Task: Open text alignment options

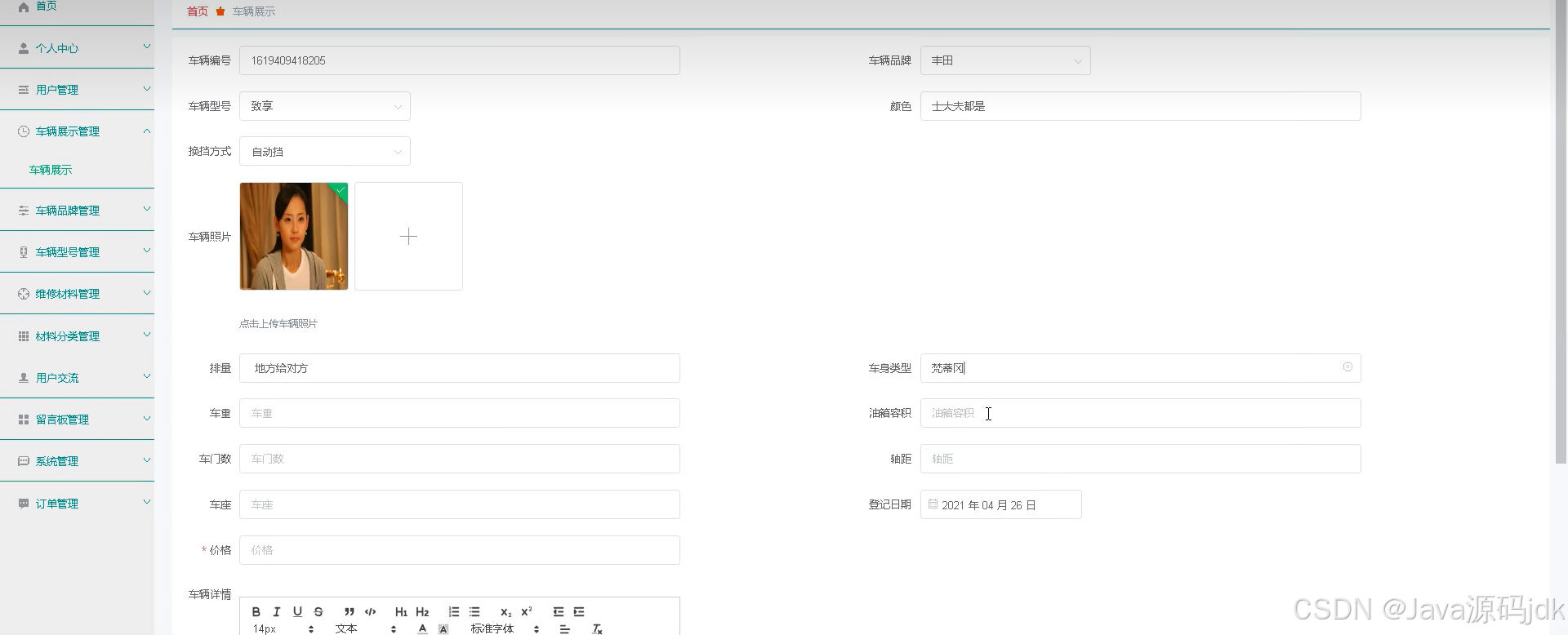Action: click(x=564, y=628)
